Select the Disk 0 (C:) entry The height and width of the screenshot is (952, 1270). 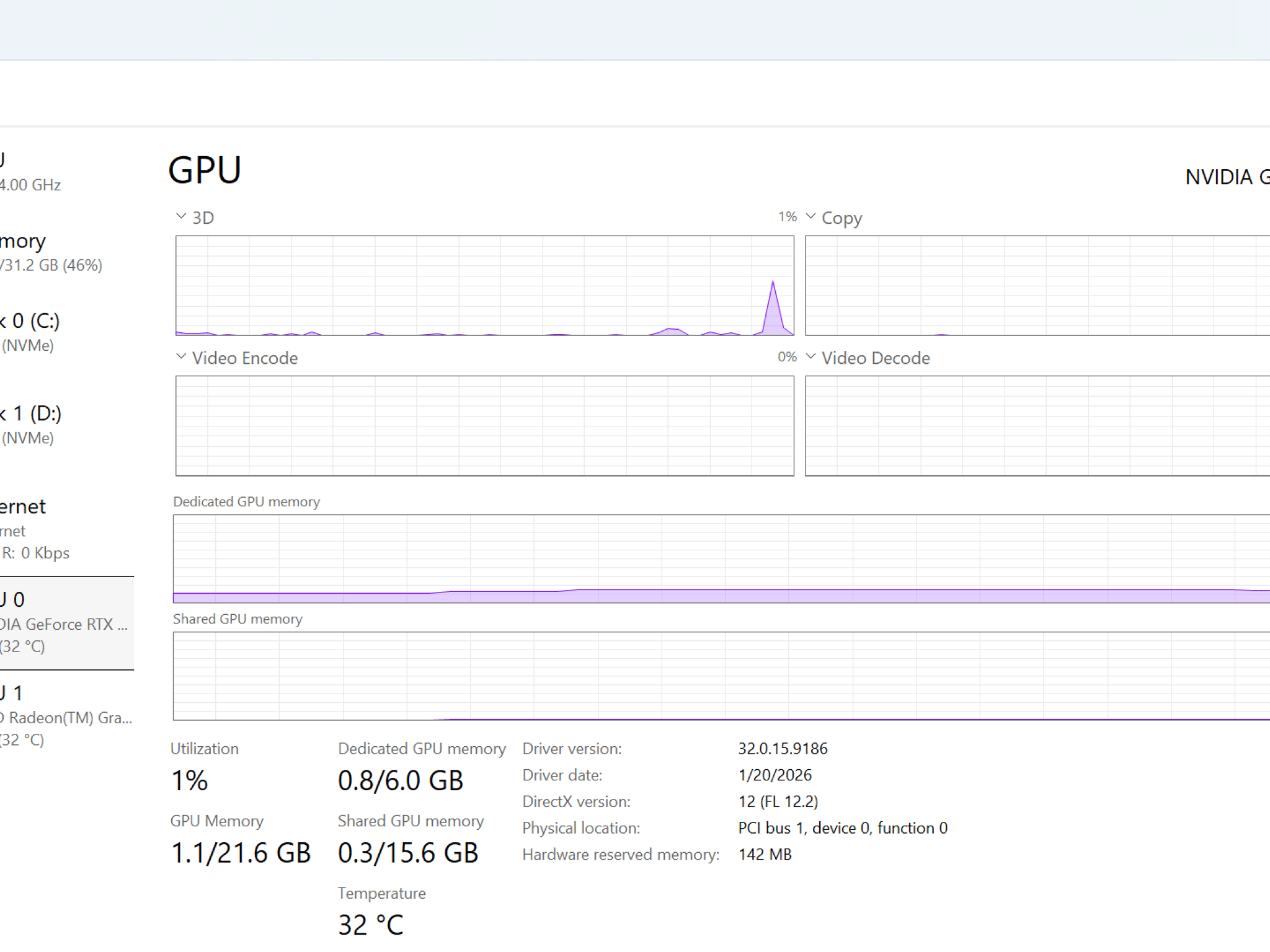click(x=66, y=332)
